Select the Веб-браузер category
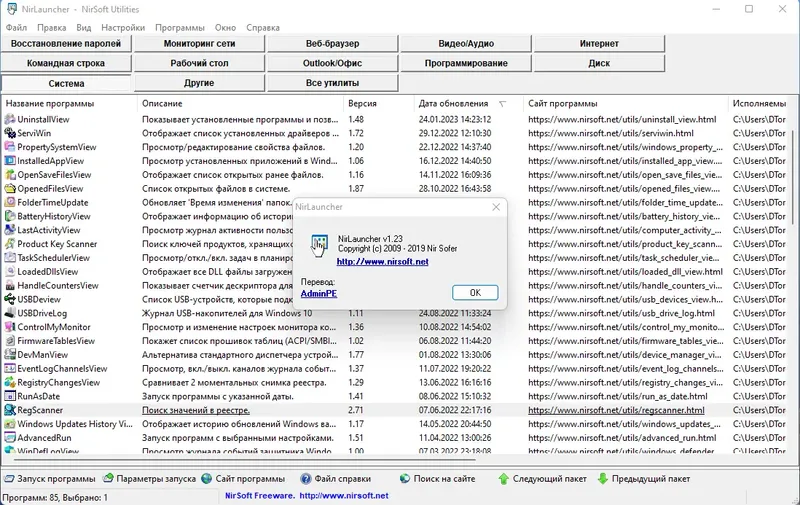The width and height of the screenshot is (800, 505). coord(333,43)
